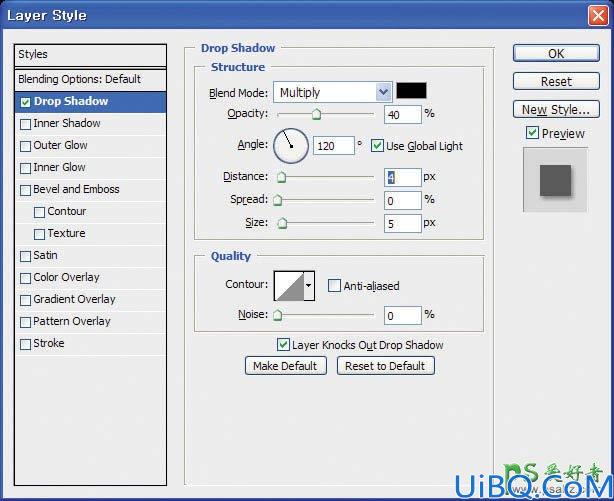Uncheck the Drop Shadow checkbox
Image resolution: width=614 pixels, height=501 pixels.
click(x=25, y=102)
